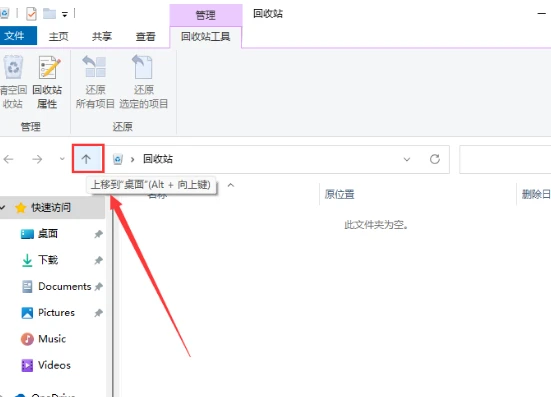
Task: Expand the breadcrumb chevron before 回收站
Action: [132, 160]
